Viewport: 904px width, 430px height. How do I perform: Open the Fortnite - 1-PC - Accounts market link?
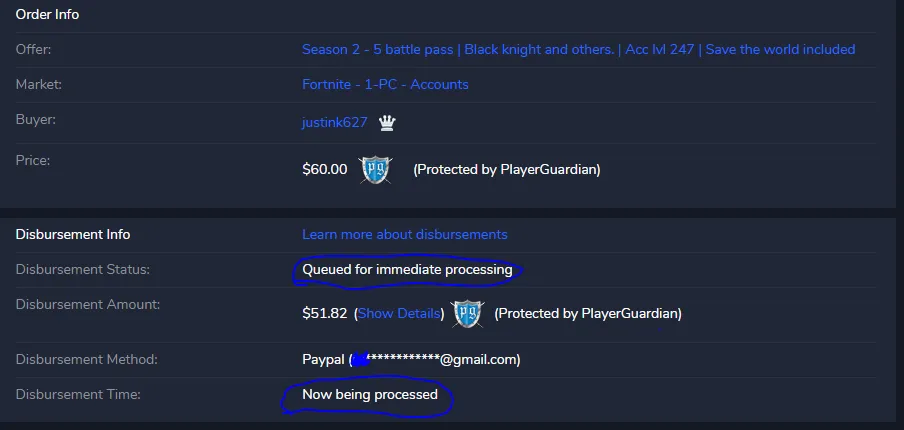[385, 85]
